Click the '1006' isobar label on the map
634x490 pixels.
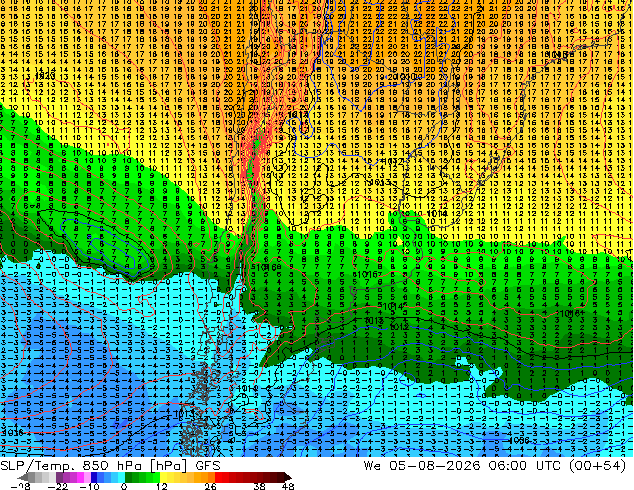coord(519,440)
